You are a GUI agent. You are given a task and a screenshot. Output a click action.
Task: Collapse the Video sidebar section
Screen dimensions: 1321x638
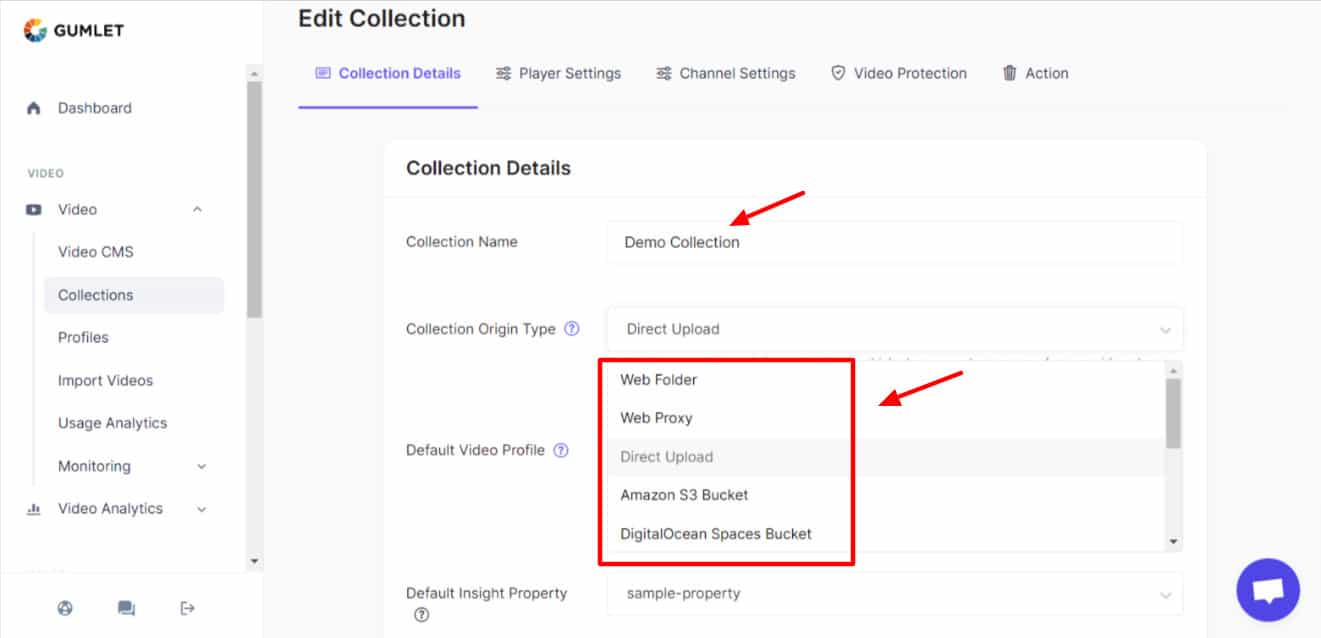point(197,210)
